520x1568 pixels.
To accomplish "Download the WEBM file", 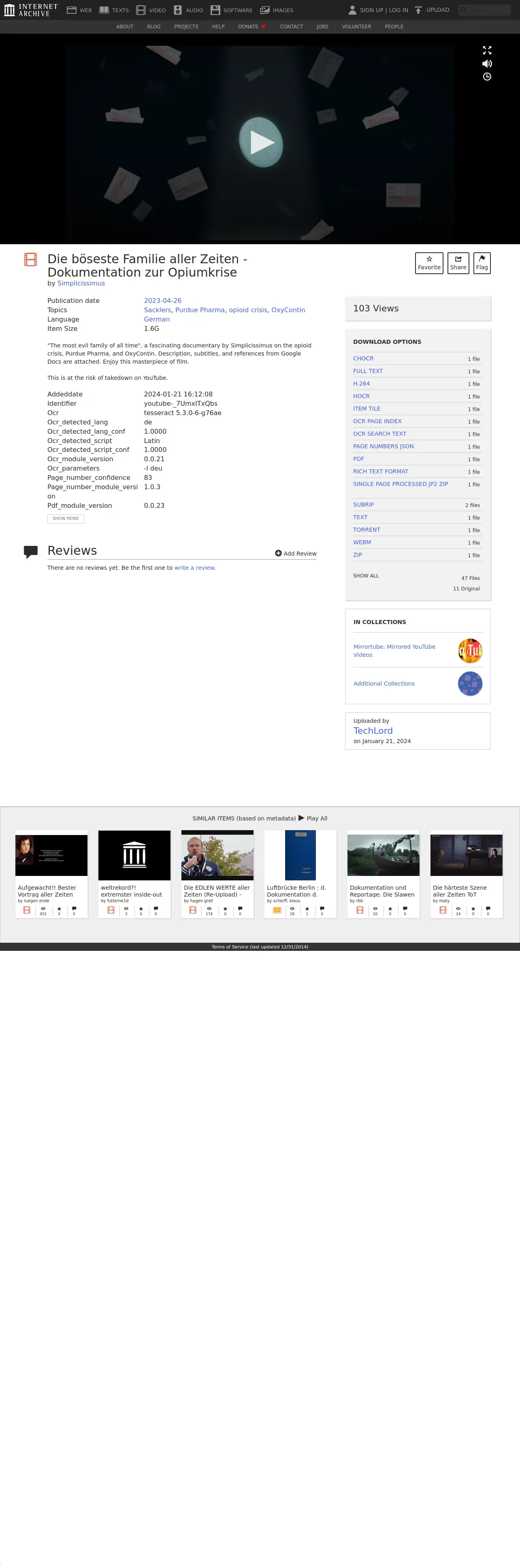I will pyautogui.click(x=362, y=543).
